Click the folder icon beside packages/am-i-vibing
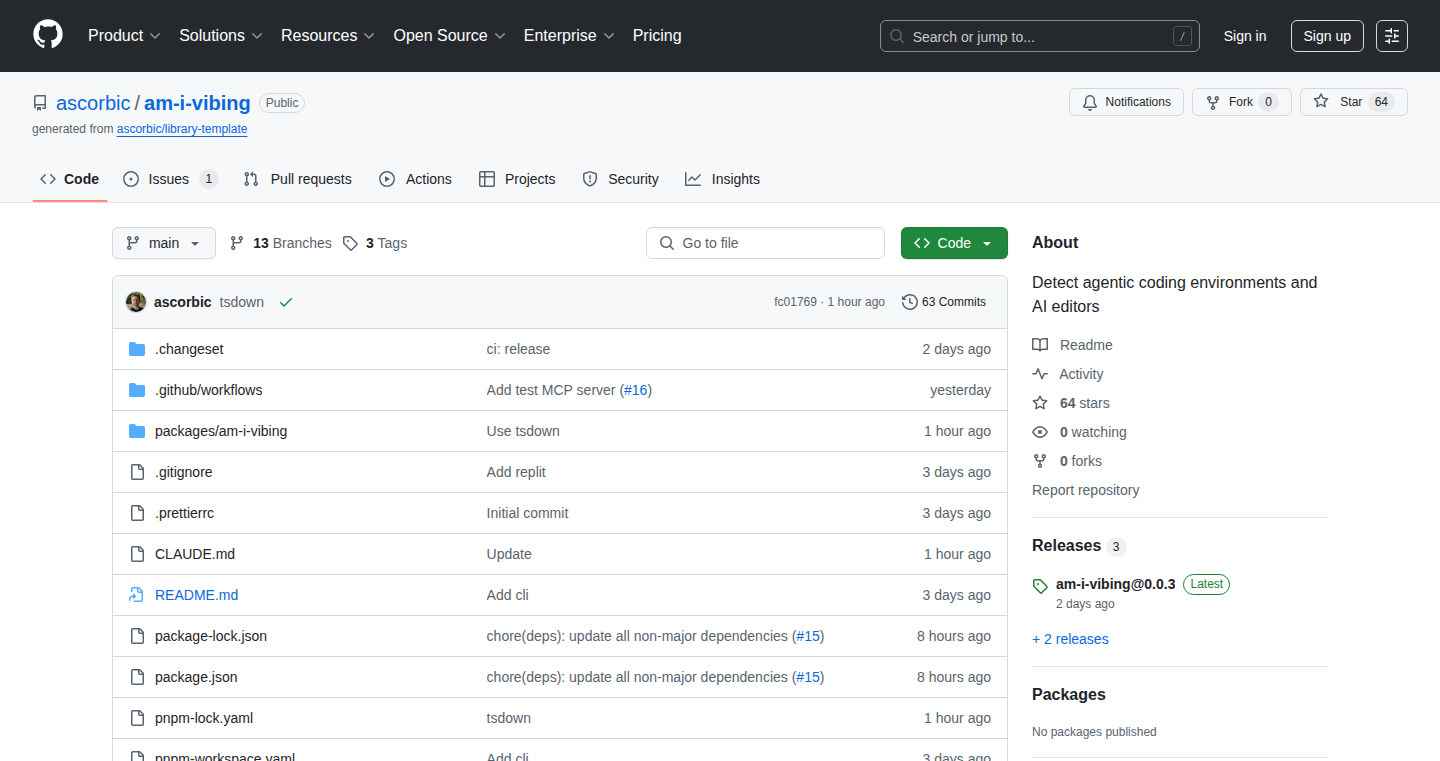The image size is (1440, 761). point(137,431)
